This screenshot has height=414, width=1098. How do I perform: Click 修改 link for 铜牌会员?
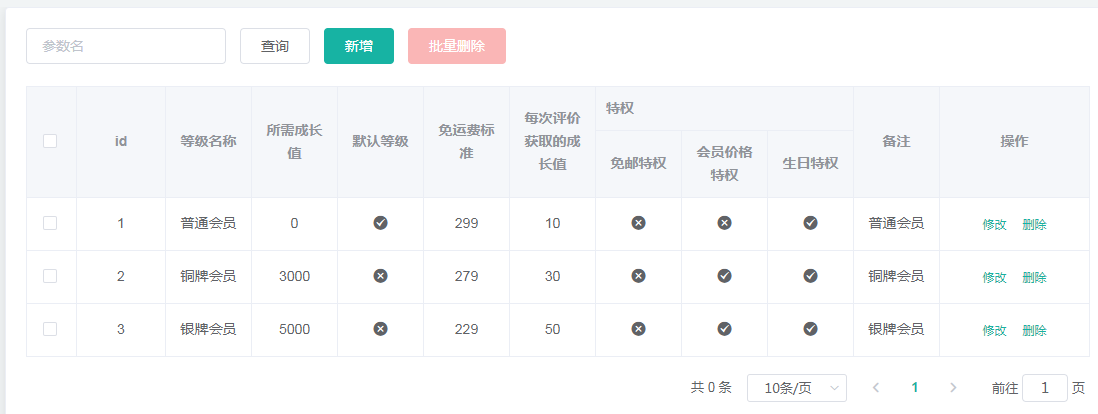click(x=994, y=277)
